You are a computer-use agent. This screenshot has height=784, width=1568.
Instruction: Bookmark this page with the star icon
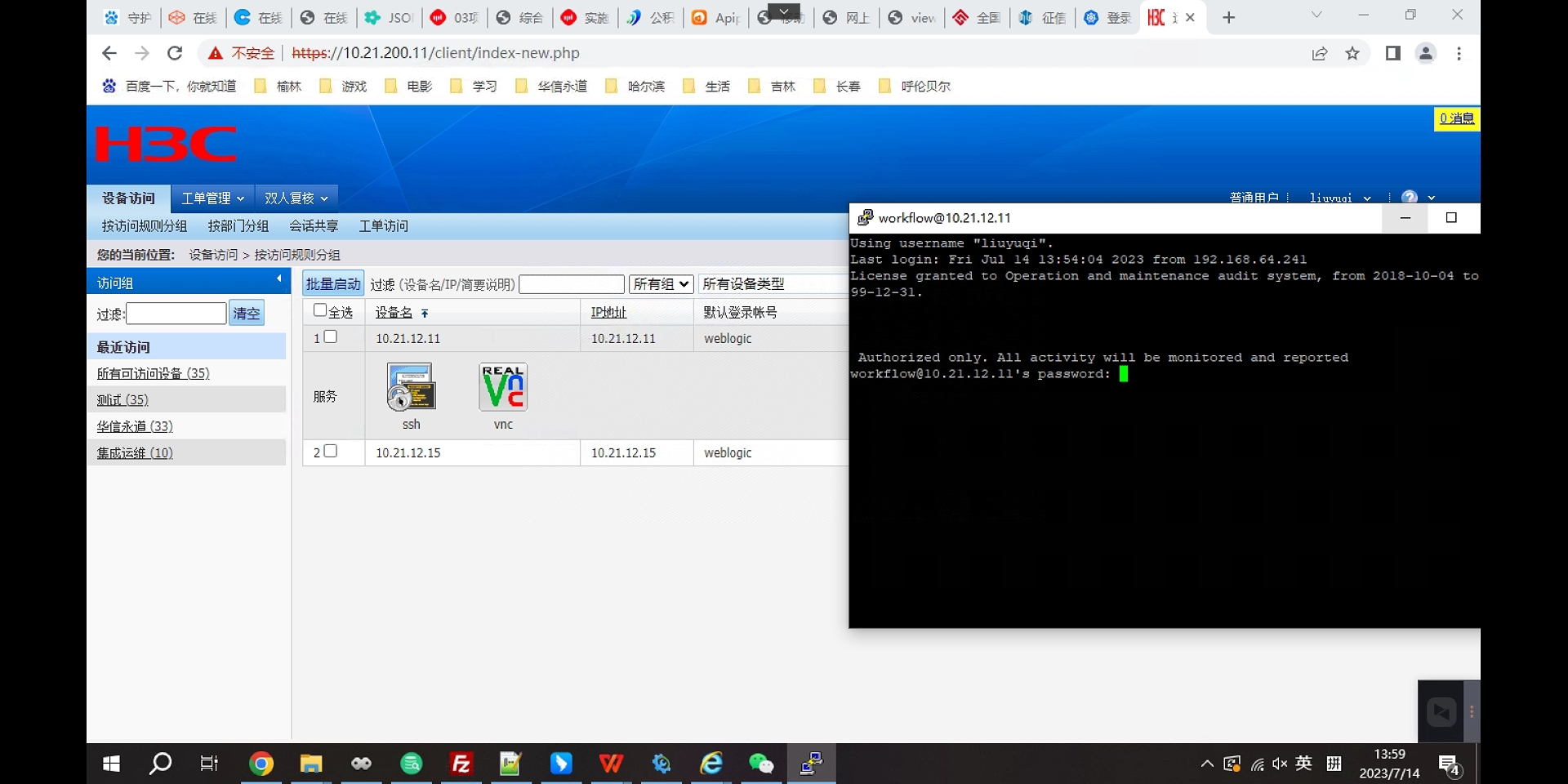(x=1352, y=53)
